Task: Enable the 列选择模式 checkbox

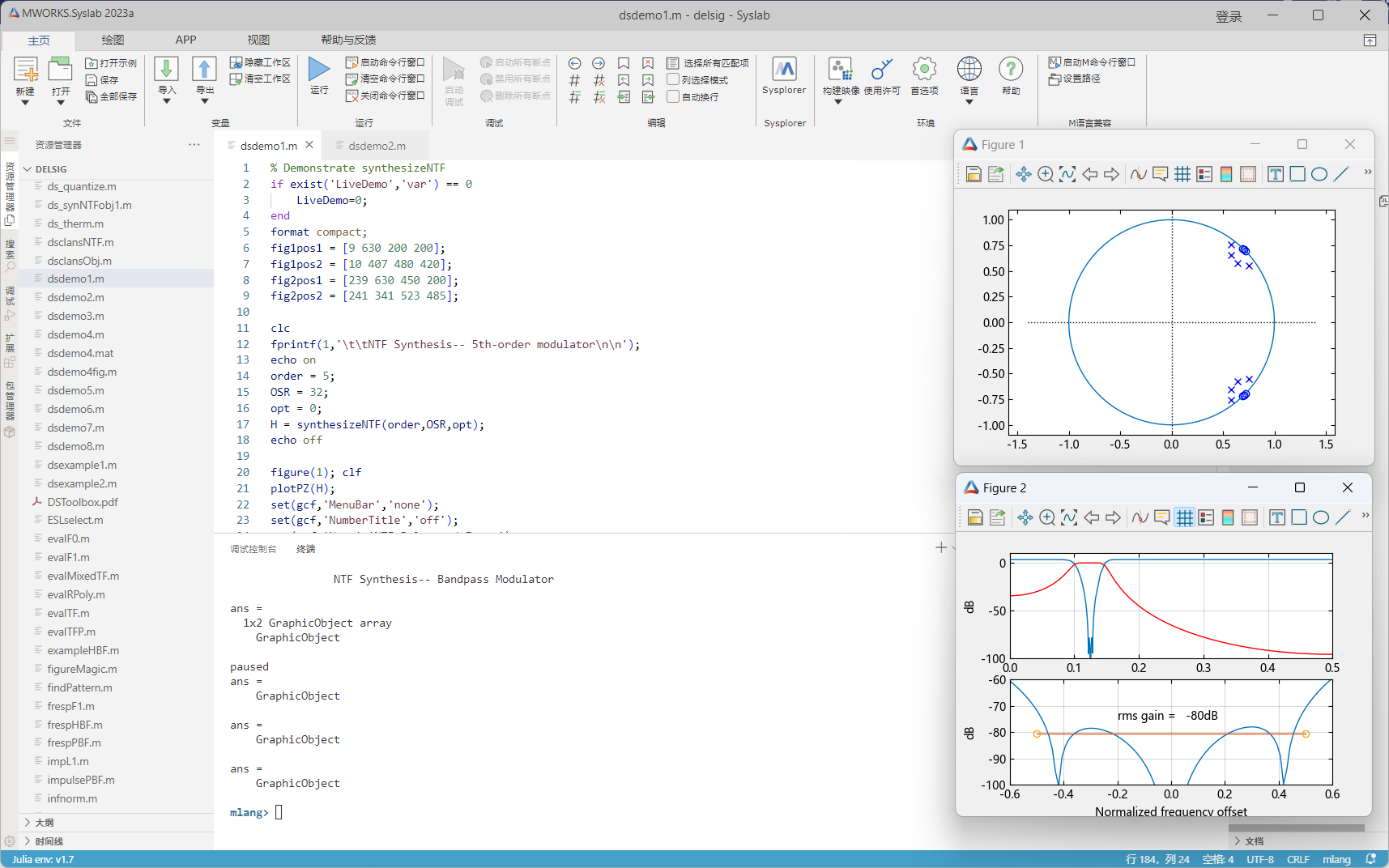Action: (673, 79)
